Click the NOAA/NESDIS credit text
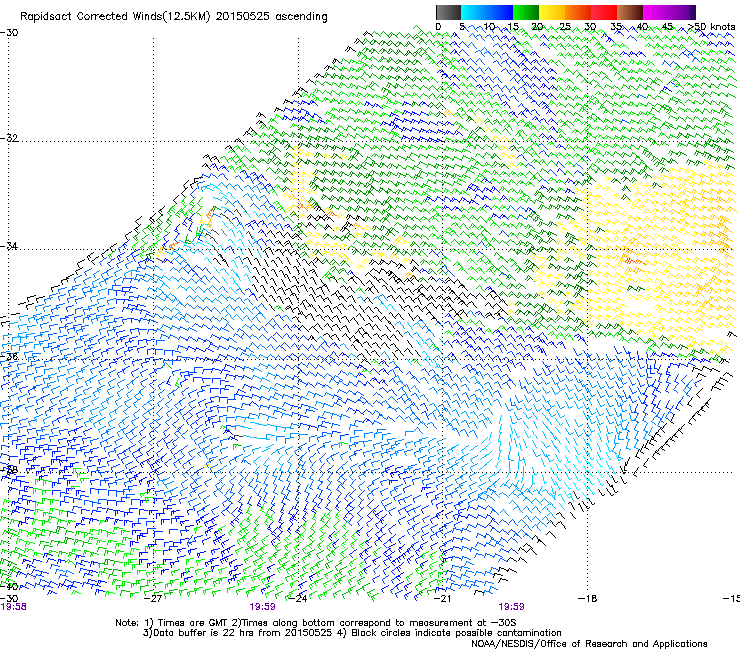 click(589, 644)
